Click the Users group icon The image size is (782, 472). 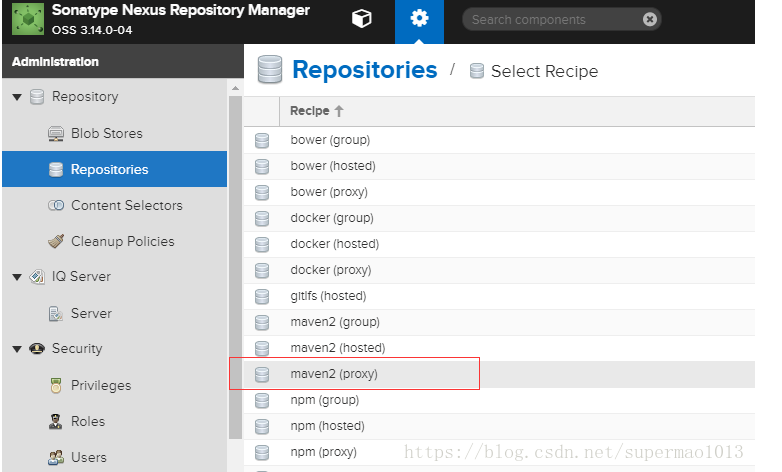pos(56,458)
